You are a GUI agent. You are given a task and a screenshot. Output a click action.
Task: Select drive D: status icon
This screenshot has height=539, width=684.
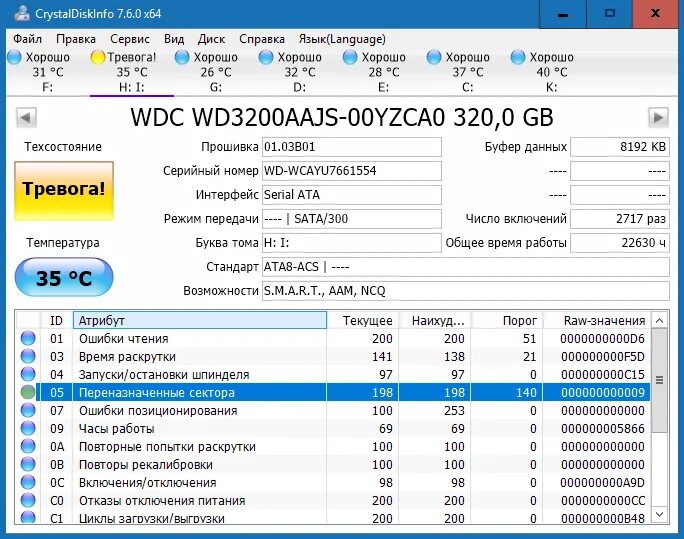[x=266, y=57]
